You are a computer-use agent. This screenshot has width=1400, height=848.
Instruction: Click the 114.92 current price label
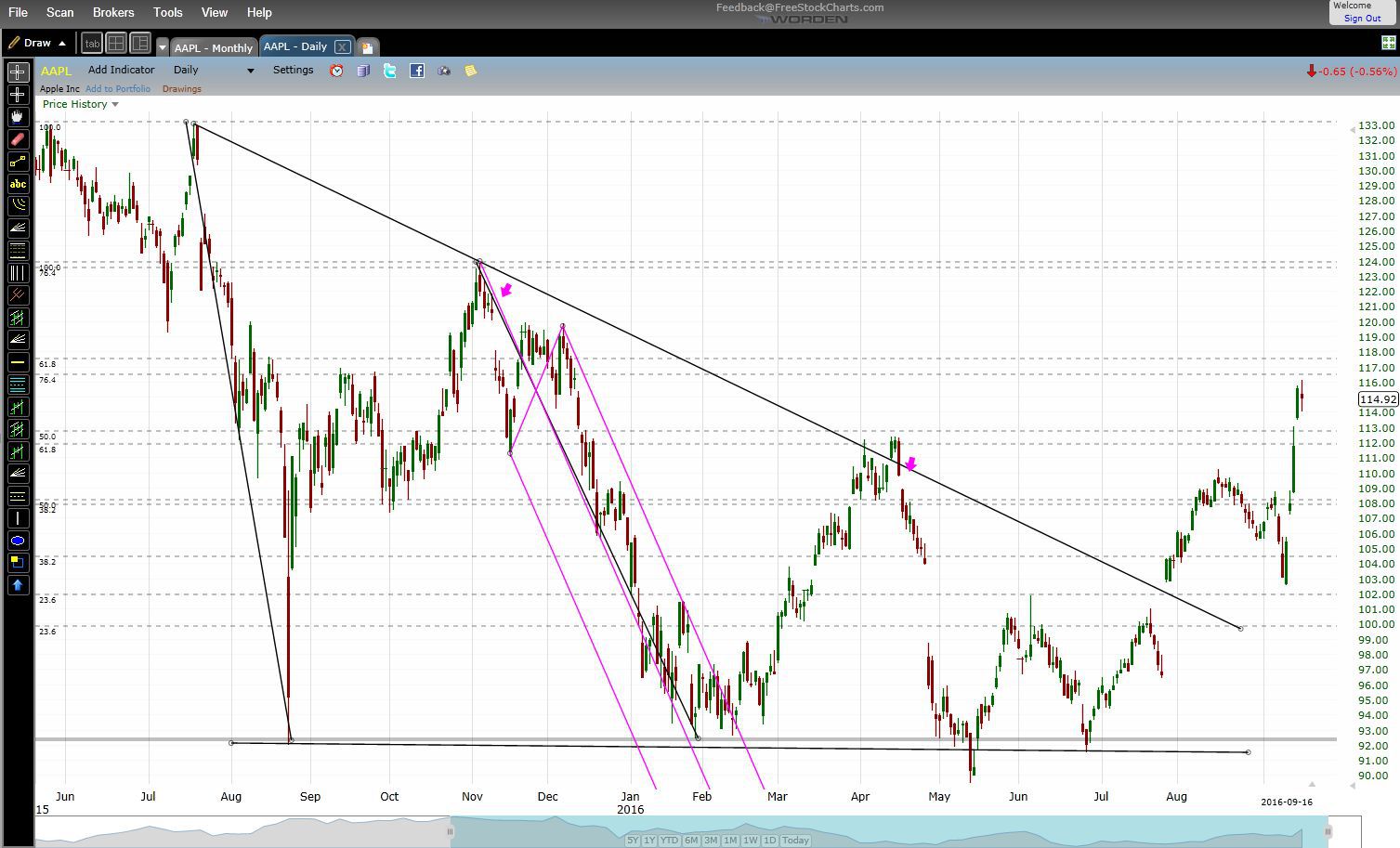click(x=1378, y=398)
